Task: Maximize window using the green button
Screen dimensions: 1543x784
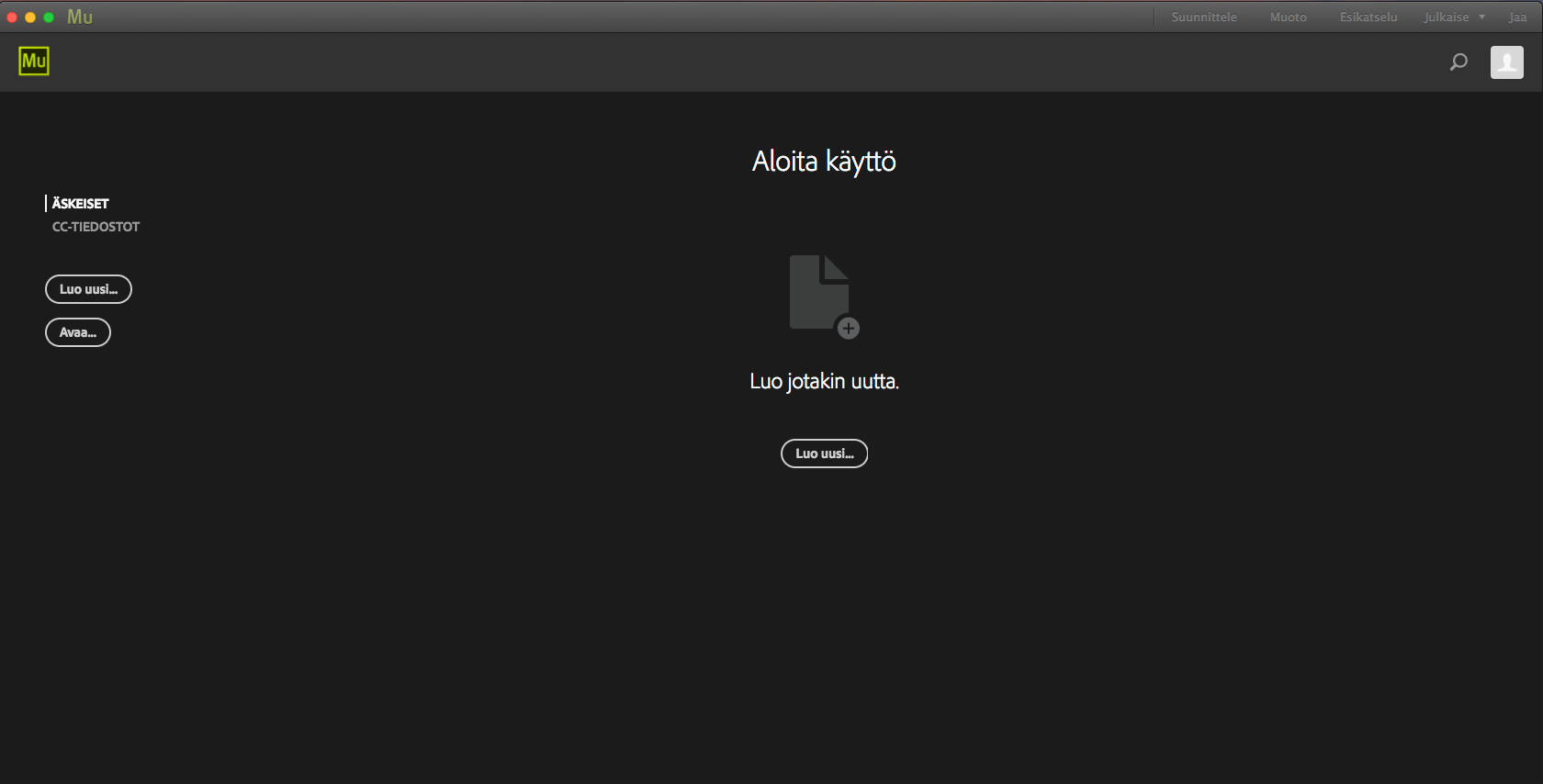Action: click(49, 17)
